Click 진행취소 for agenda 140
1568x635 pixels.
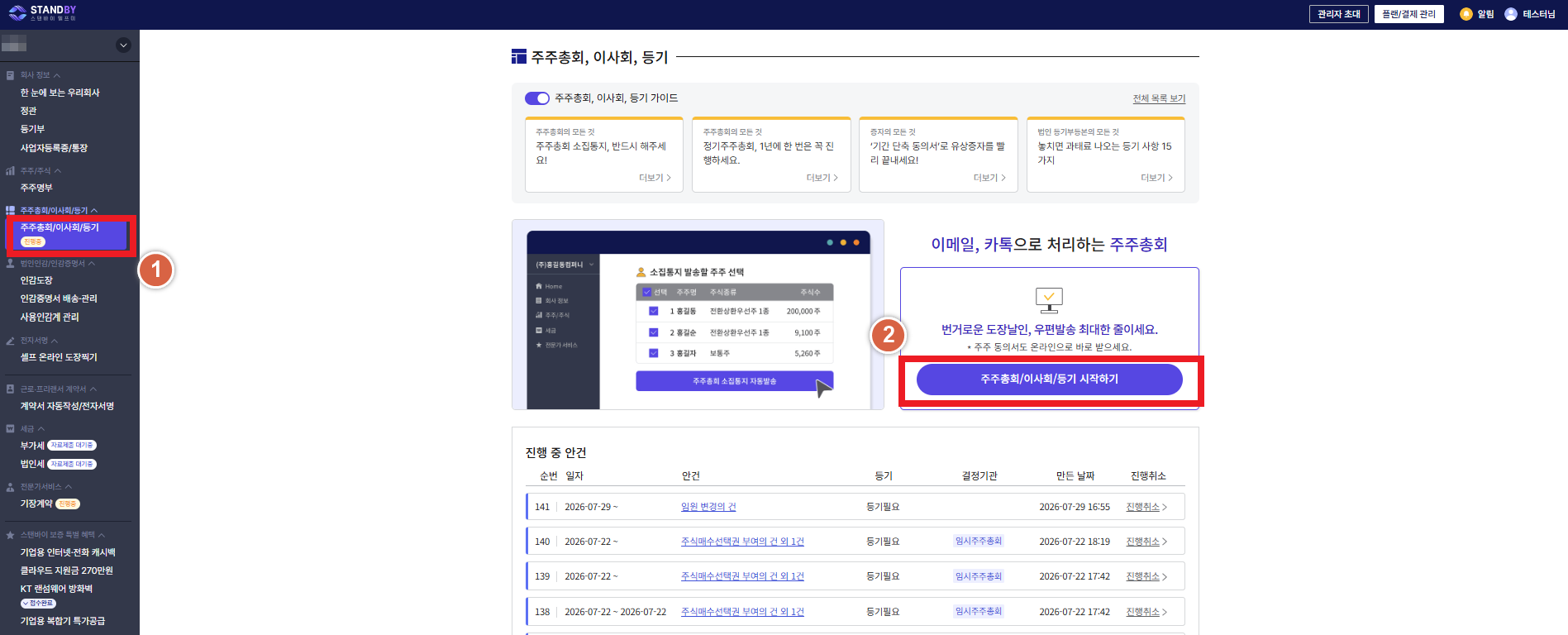pyautogui.click(x=1146, y=542)
